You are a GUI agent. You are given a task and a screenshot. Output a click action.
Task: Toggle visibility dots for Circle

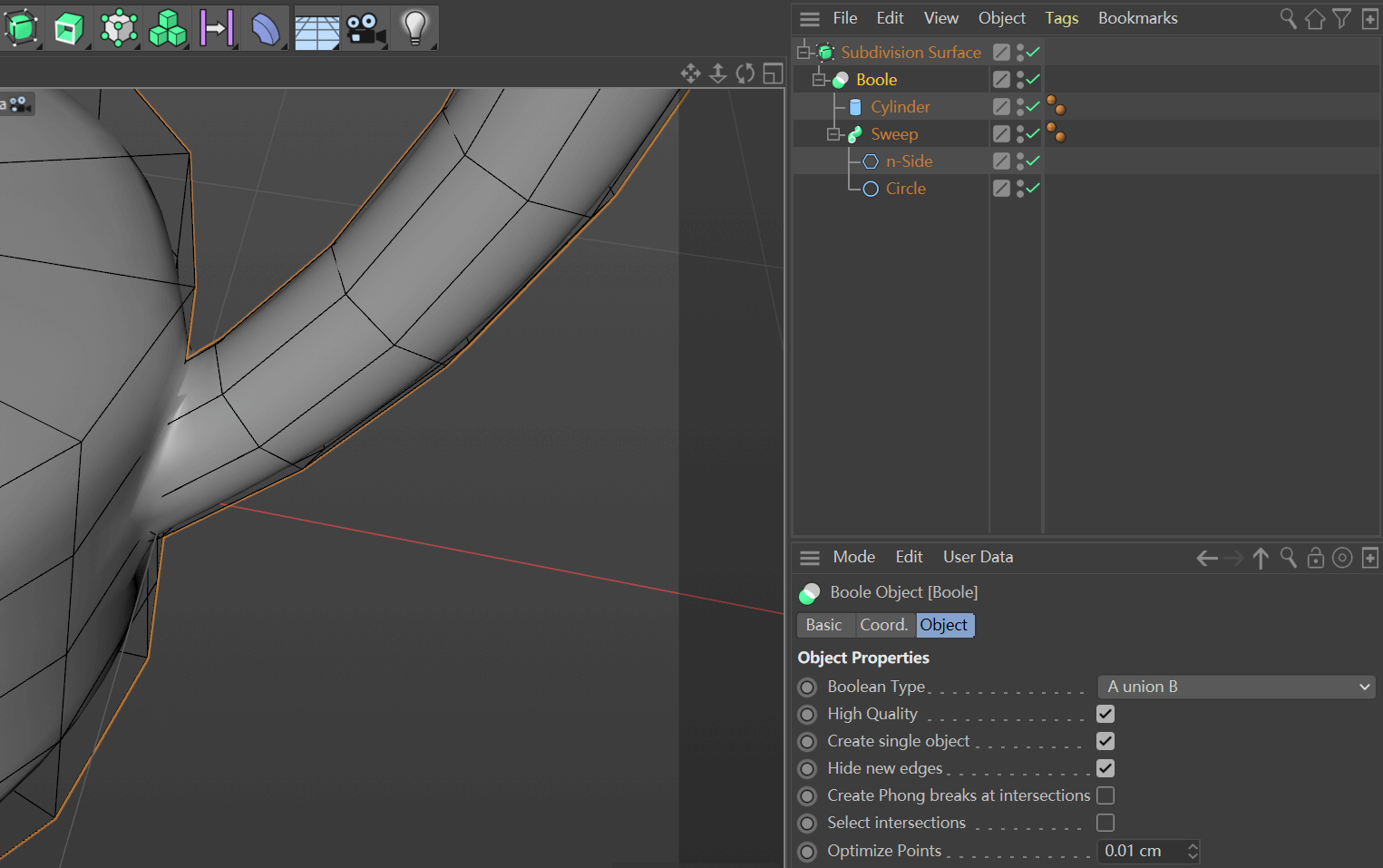point(1020,188)
